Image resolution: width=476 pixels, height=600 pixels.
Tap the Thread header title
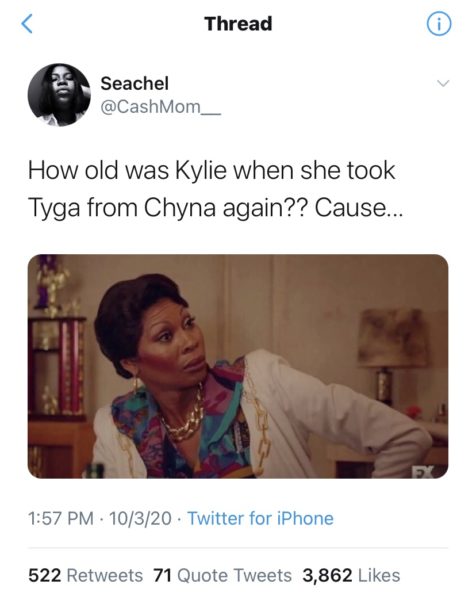(238, 24)
